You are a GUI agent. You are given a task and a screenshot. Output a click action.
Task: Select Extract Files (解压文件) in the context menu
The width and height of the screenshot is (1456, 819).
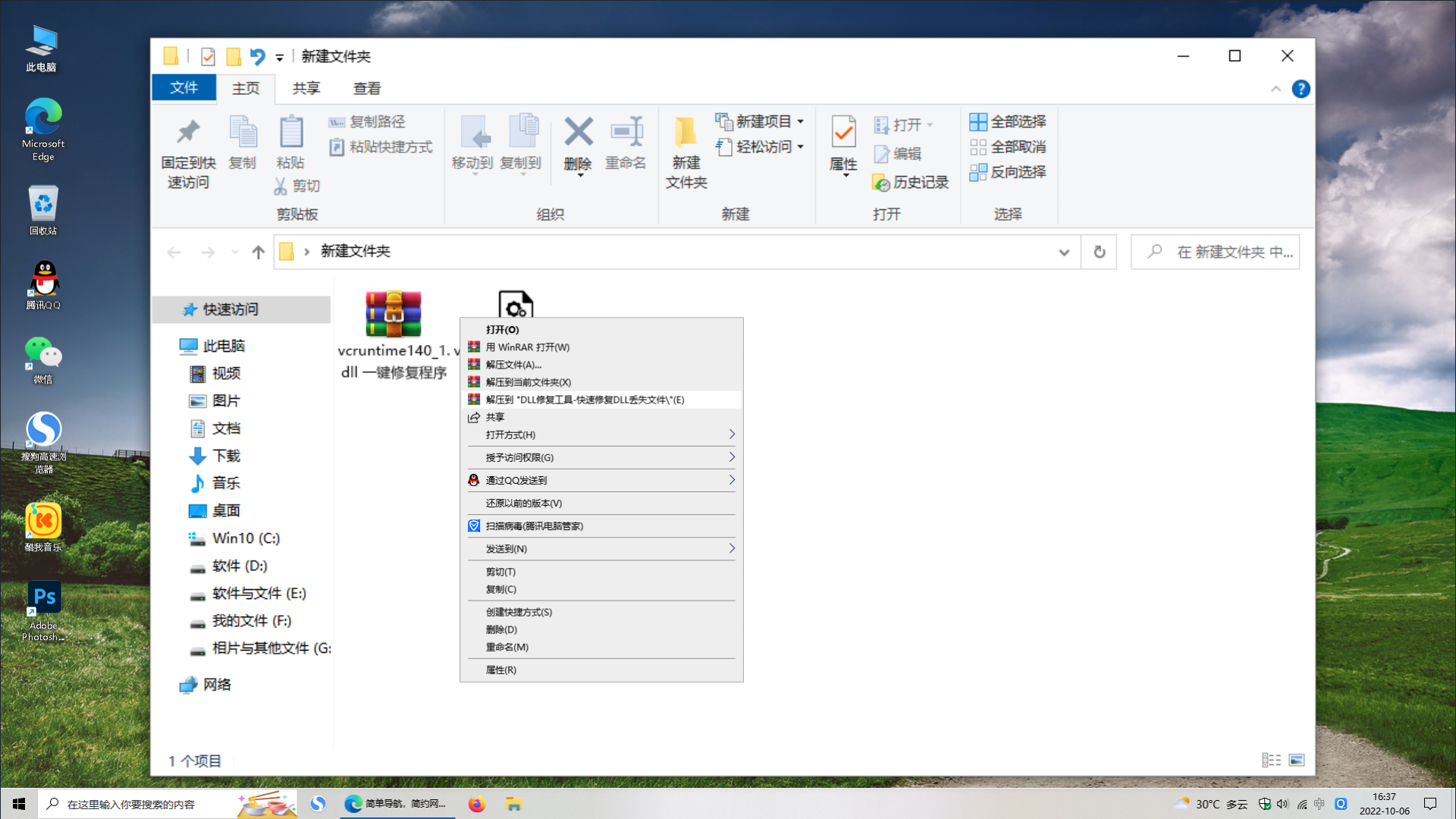(513, 365)
